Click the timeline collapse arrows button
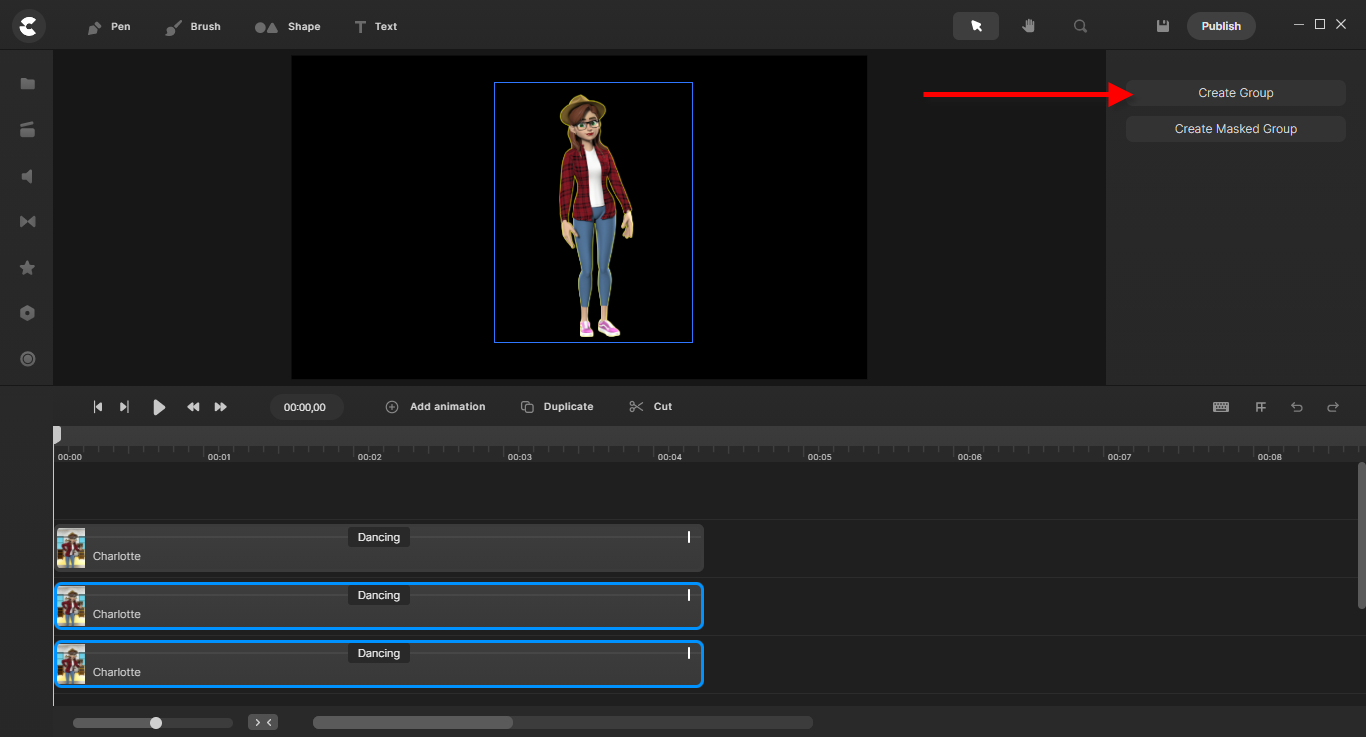Screen dimensions: 1366x737 click(x=263, y=722)
